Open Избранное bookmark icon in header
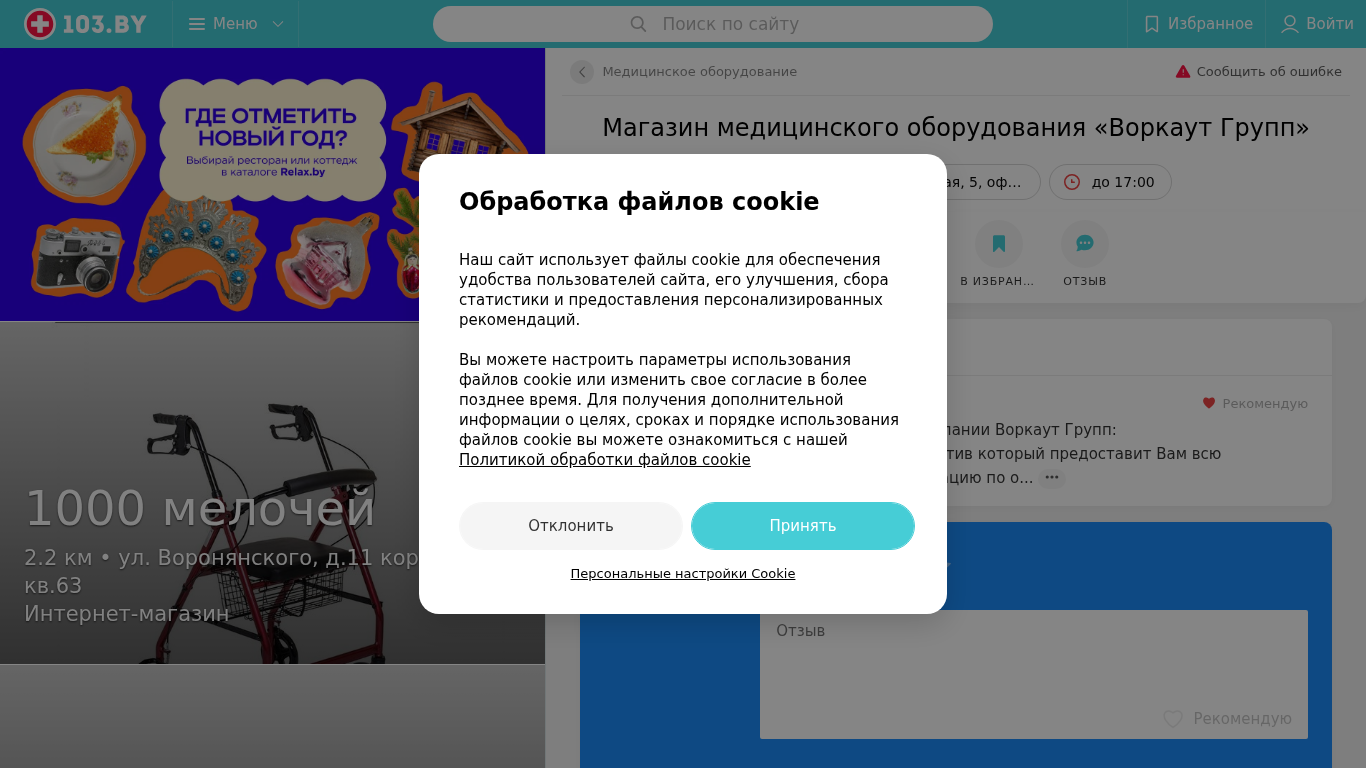1366x768 pixels. point(1152,24)
